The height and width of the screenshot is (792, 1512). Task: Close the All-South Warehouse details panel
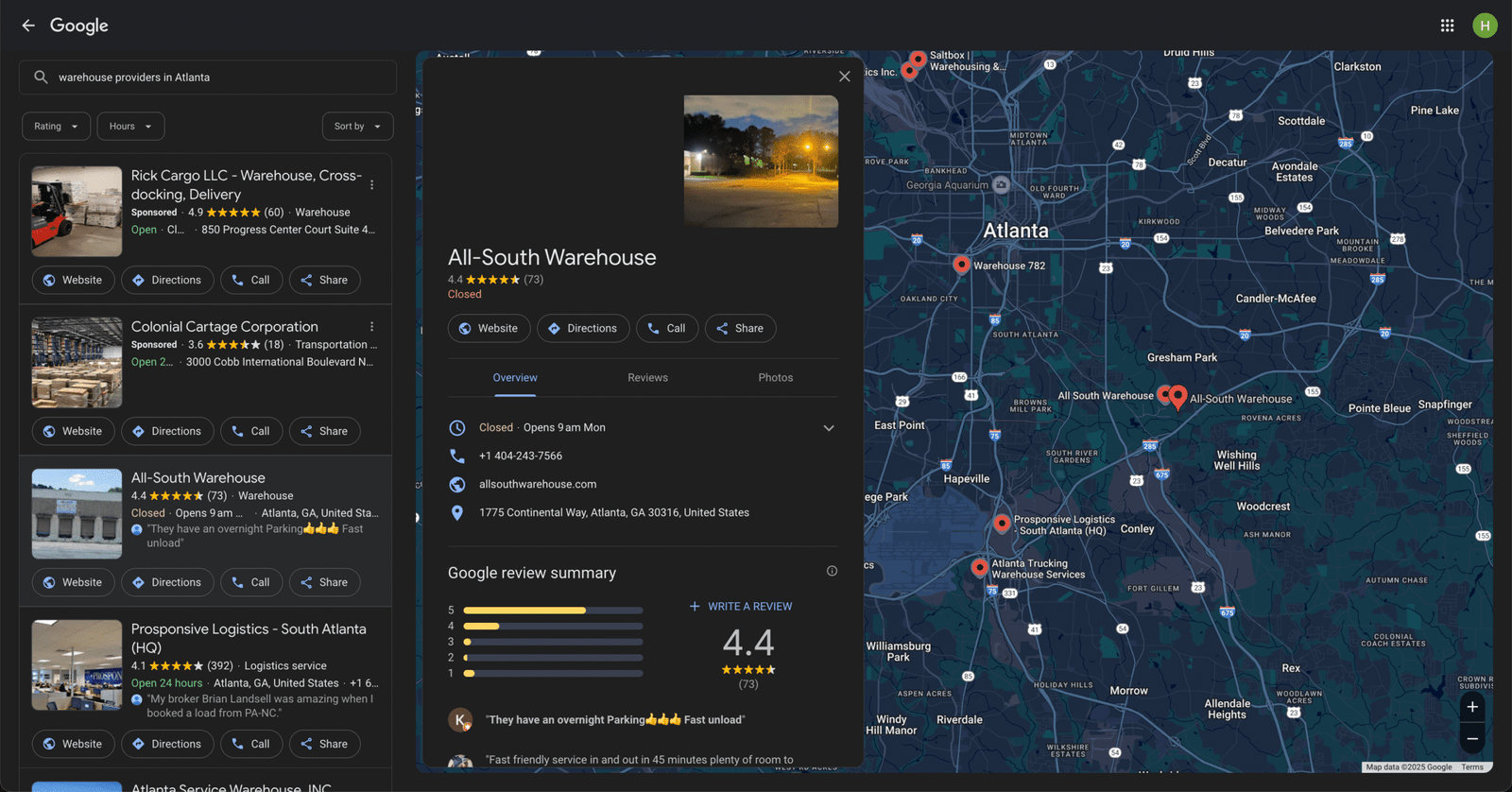(x=844, y=77)
